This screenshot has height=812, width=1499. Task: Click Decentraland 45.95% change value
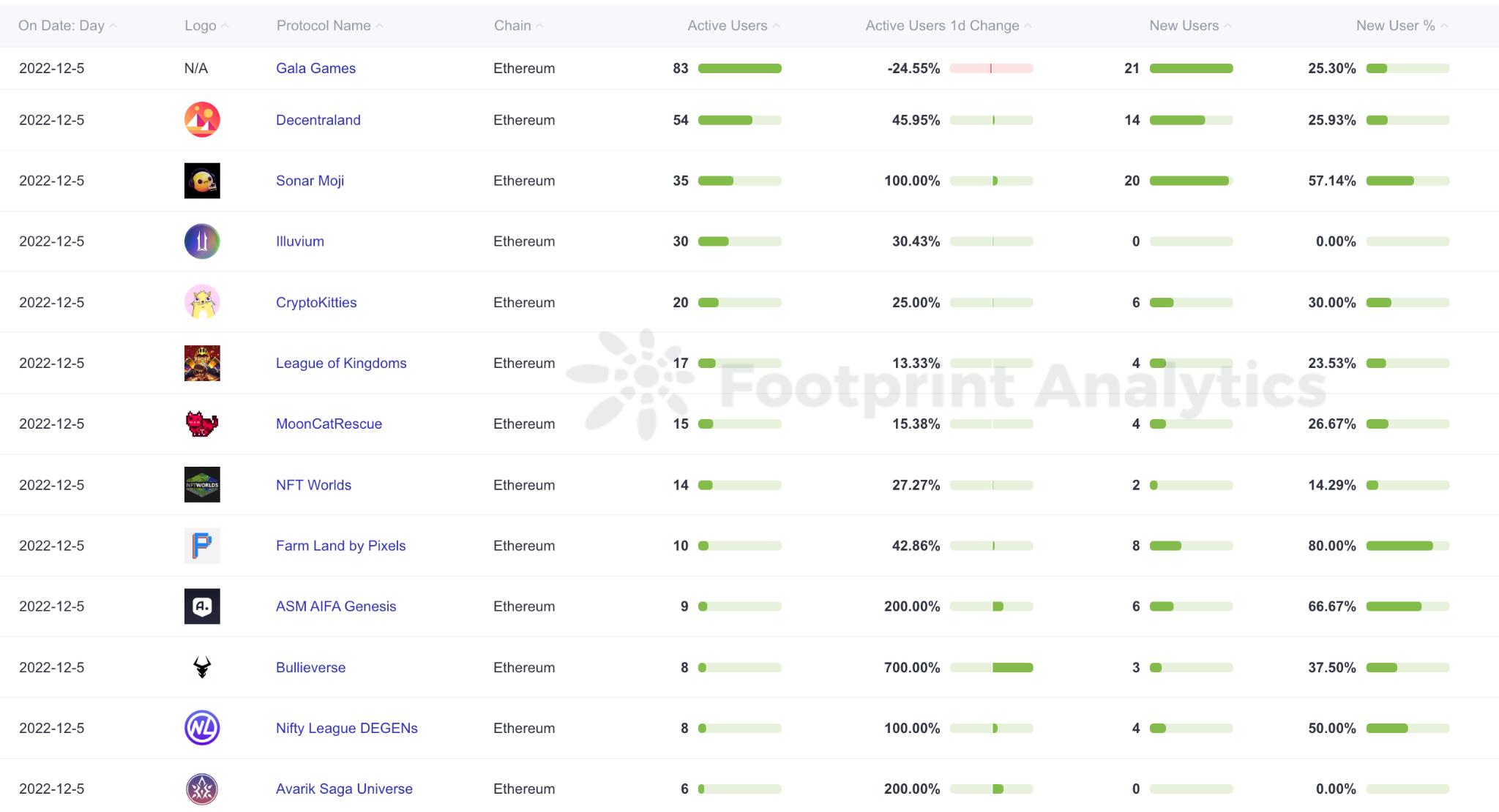coord(916,120)
